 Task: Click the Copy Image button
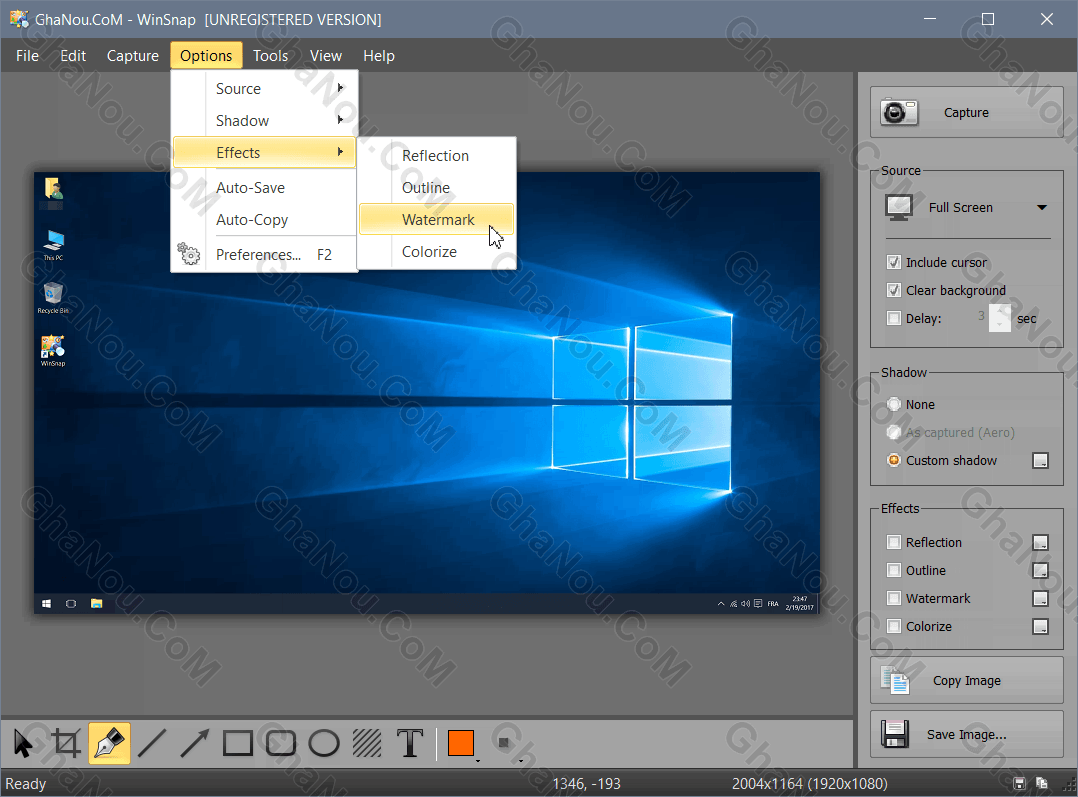(967, 681)
